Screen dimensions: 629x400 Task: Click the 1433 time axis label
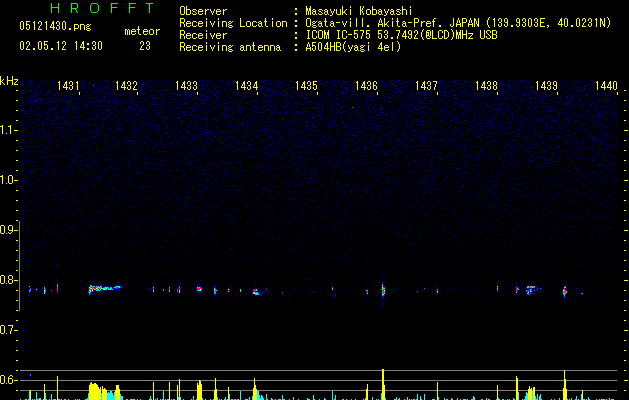coord(187,86)
